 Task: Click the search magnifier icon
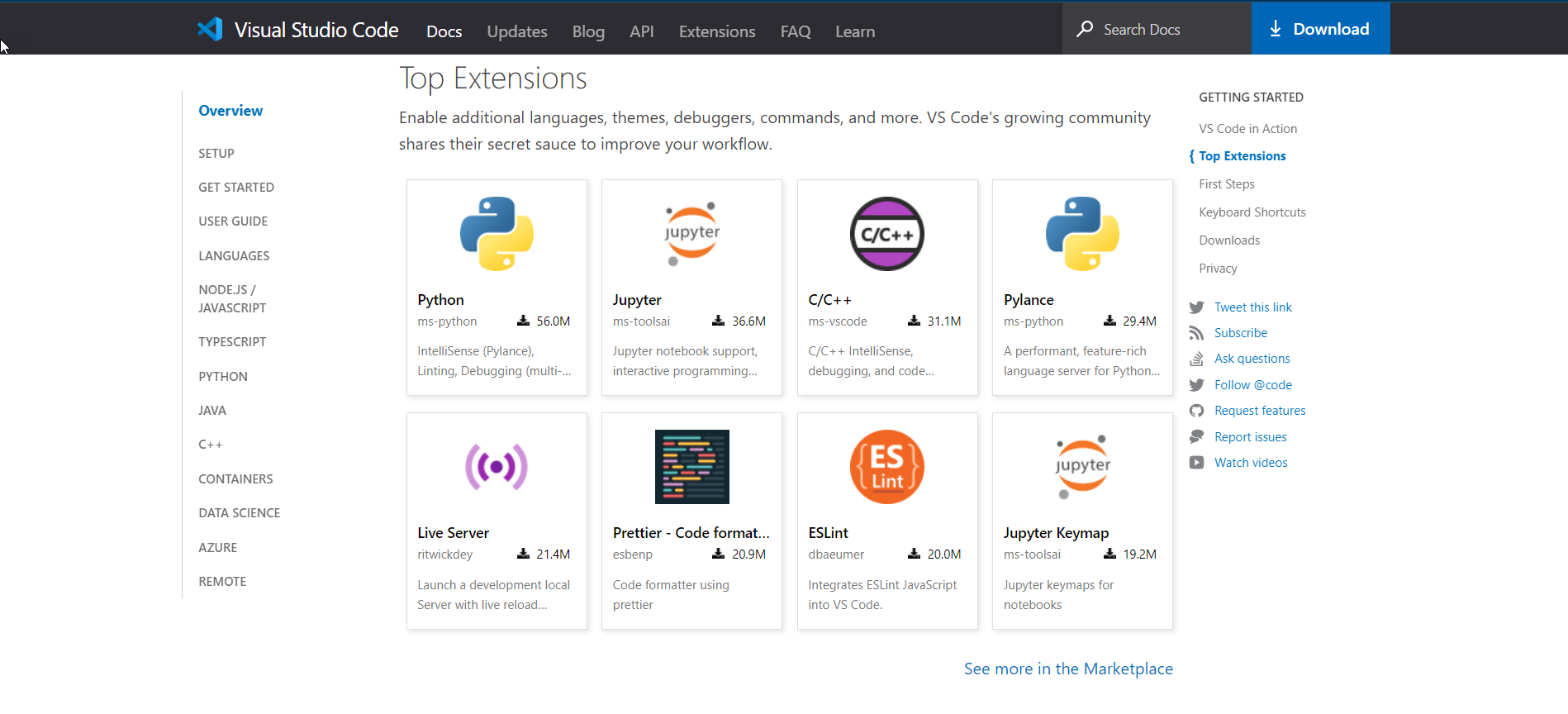(x=1085, y=29)
